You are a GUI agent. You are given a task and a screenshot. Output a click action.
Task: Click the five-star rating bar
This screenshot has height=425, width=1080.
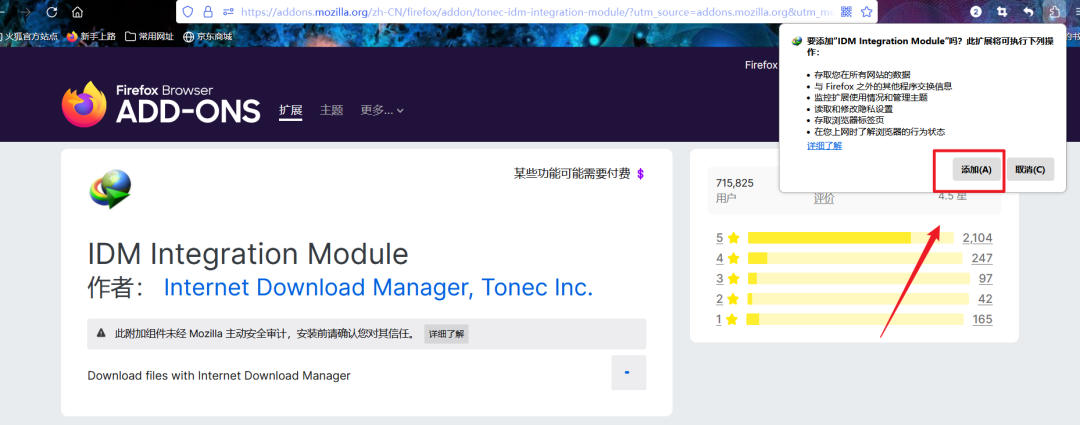[851, 238]
